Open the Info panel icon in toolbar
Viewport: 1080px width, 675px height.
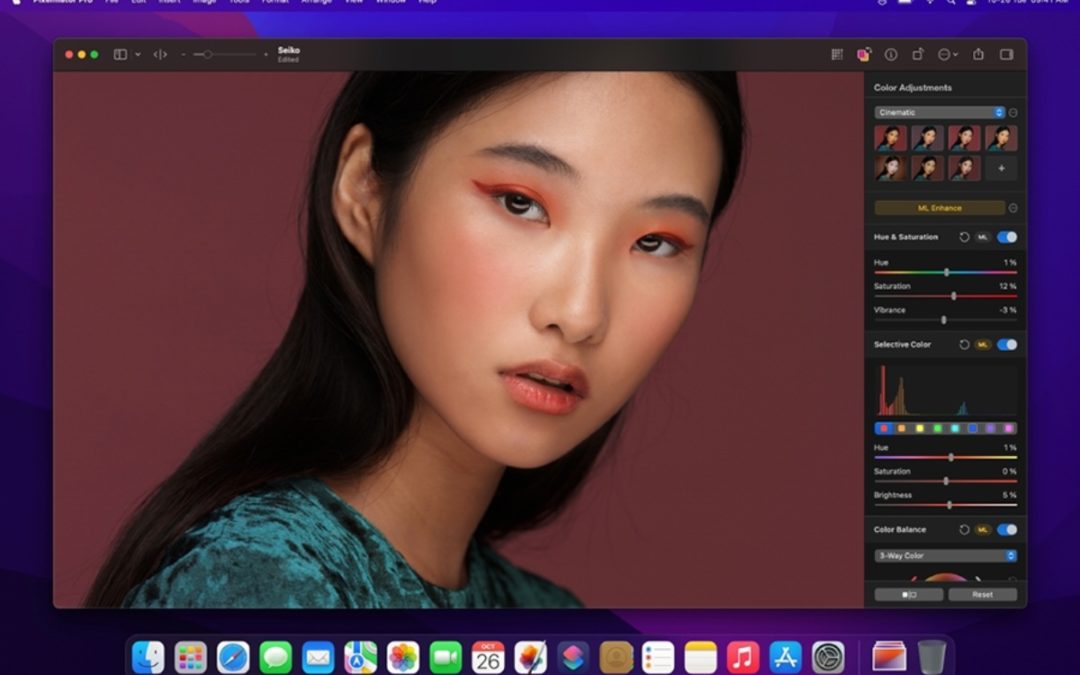click(891, 54)
